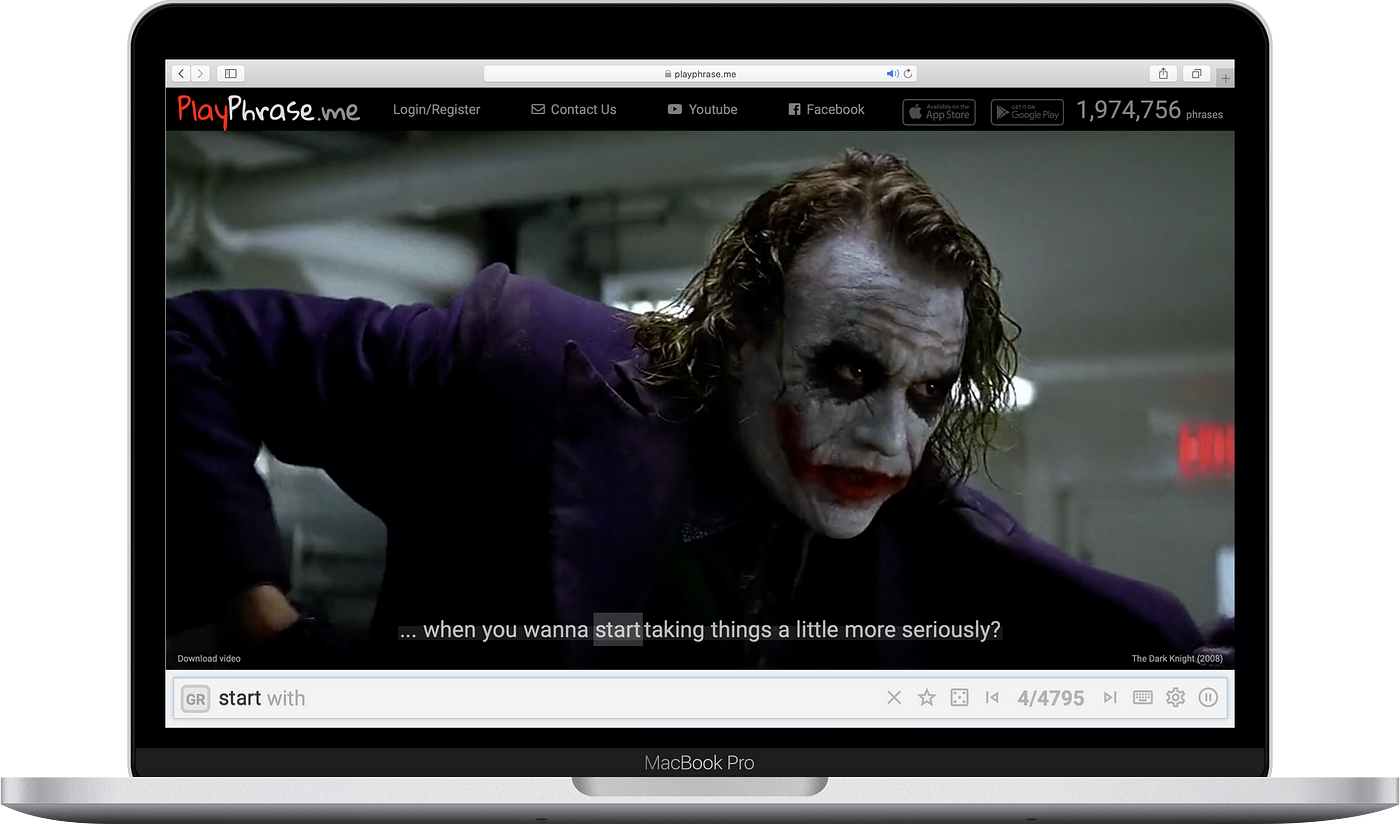Click The Dark Knight (2008) title

pos(1177,659)
